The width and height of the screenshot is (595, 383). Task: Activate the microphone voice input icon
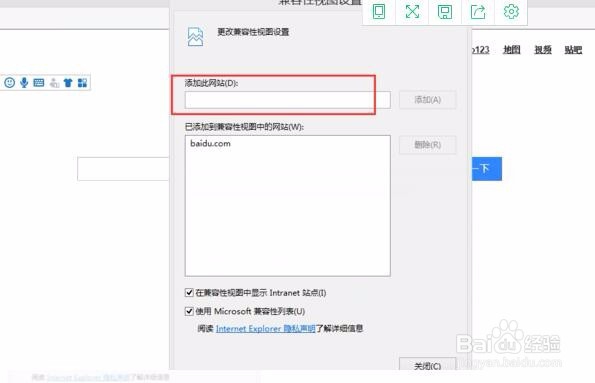24,82
